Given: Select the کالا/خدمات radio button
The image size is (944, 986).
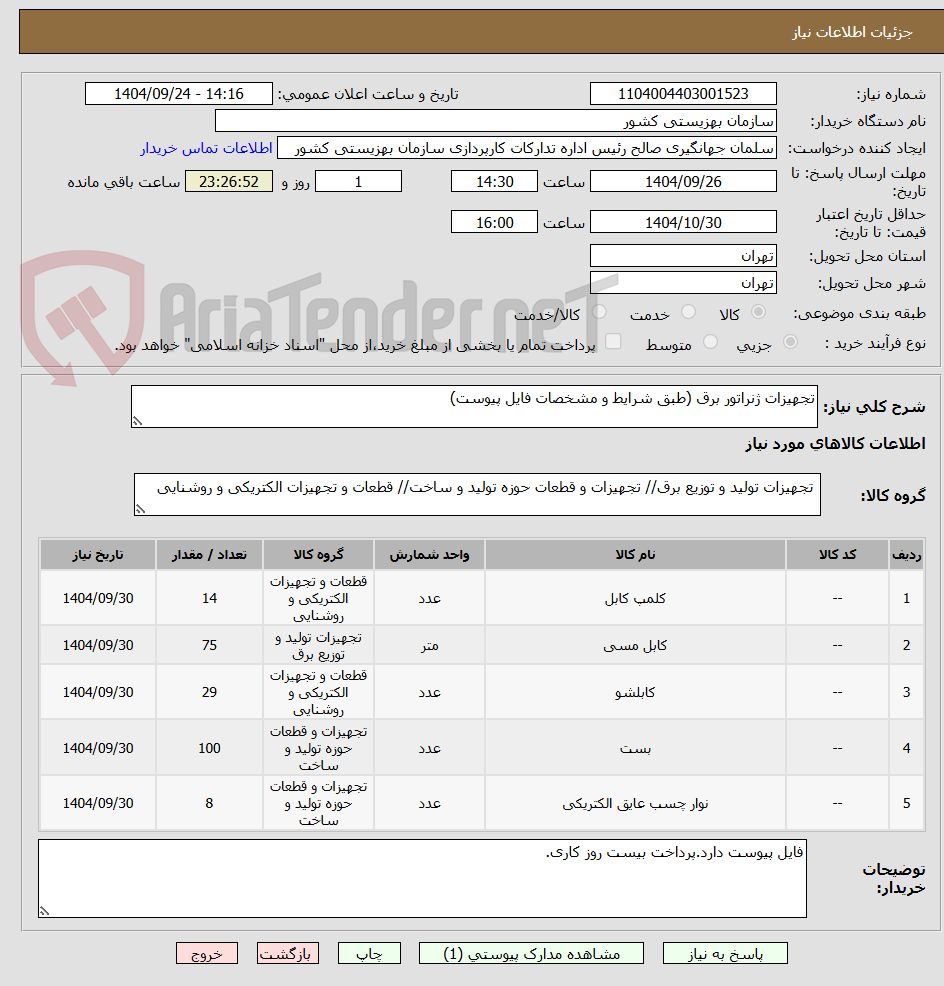Looking at the screenshot, I should pyautogui.click(x=599, y=311).
